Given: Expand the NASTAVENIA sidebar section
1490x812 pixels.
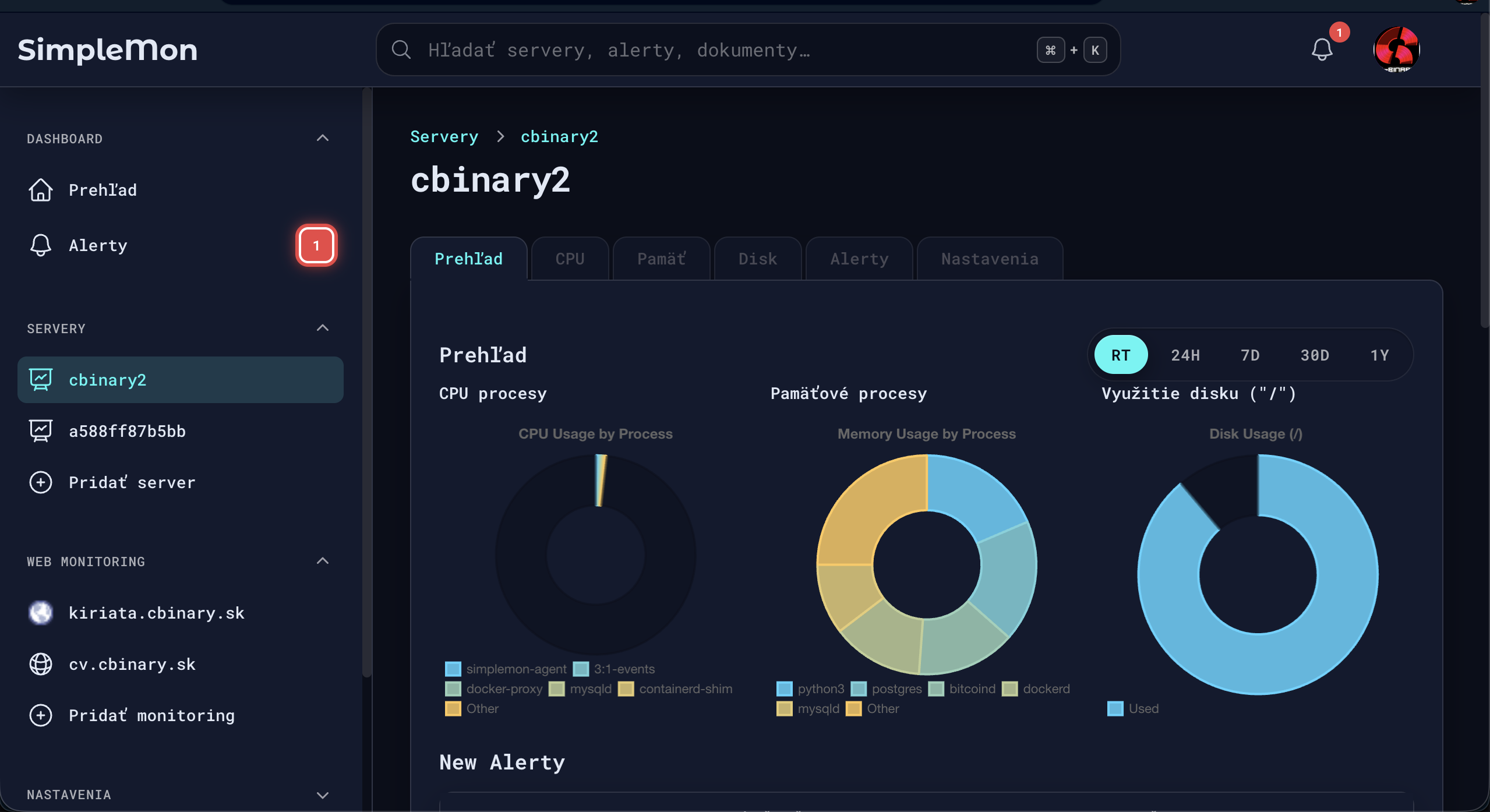Looking at the screenshot, I should coord(323,795).
